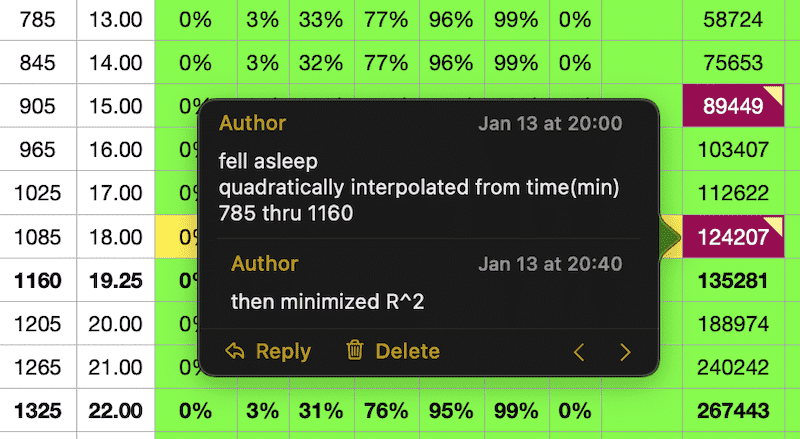Click the Delete button label

407,351
